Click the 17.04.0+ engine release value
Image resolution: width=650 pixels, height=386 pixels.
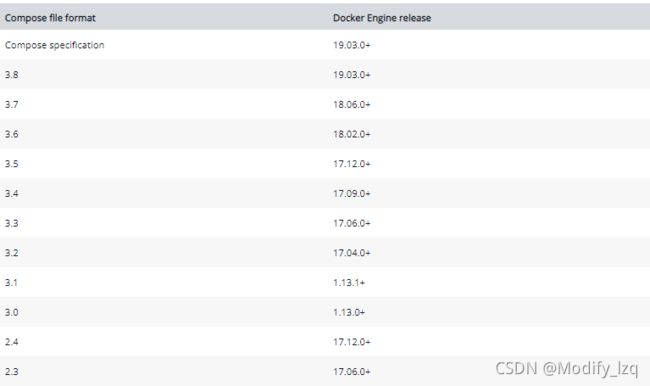(x=352, y=253)
